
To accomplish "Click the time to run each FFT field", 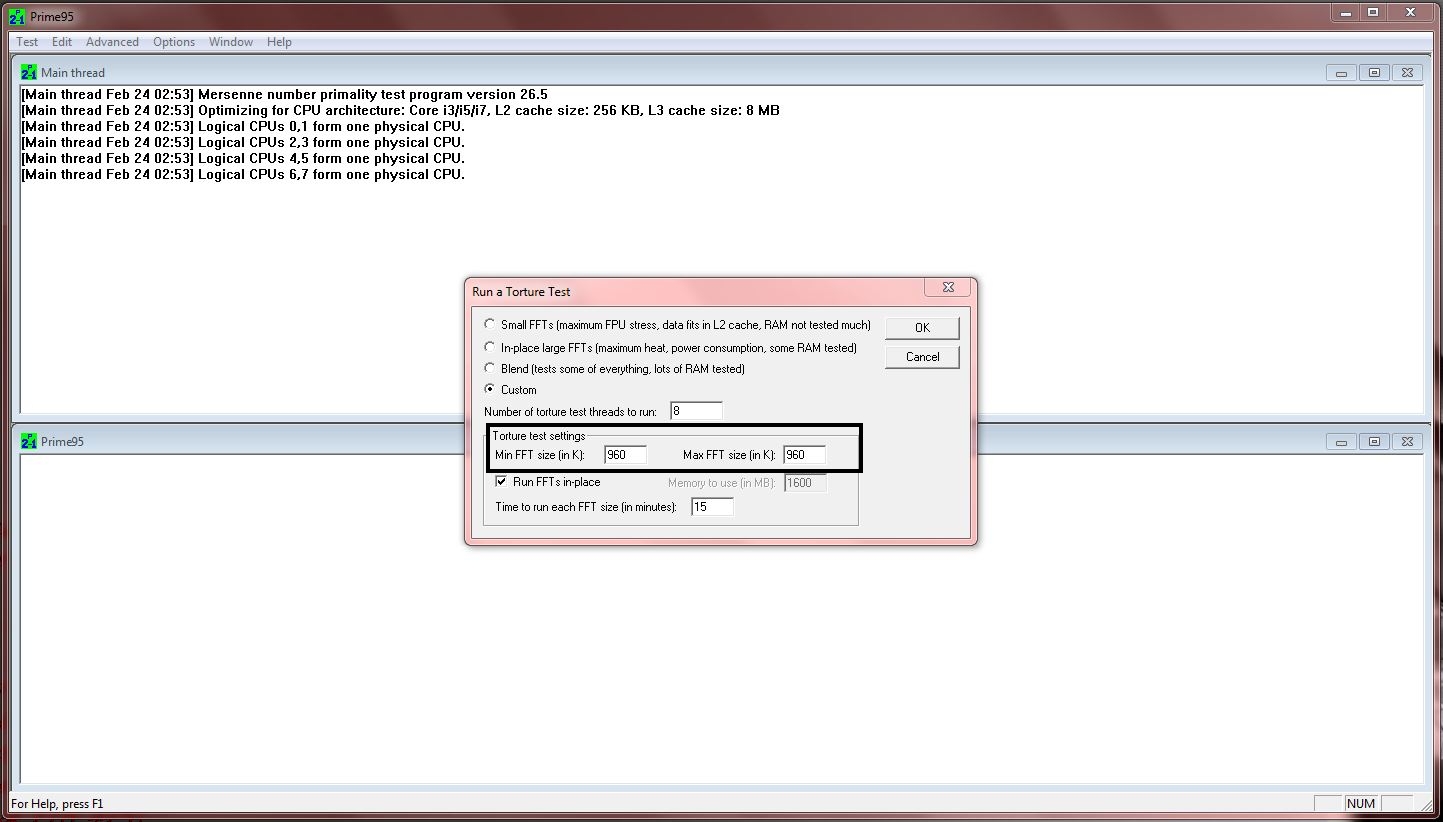I will click(x=712, y=507).
